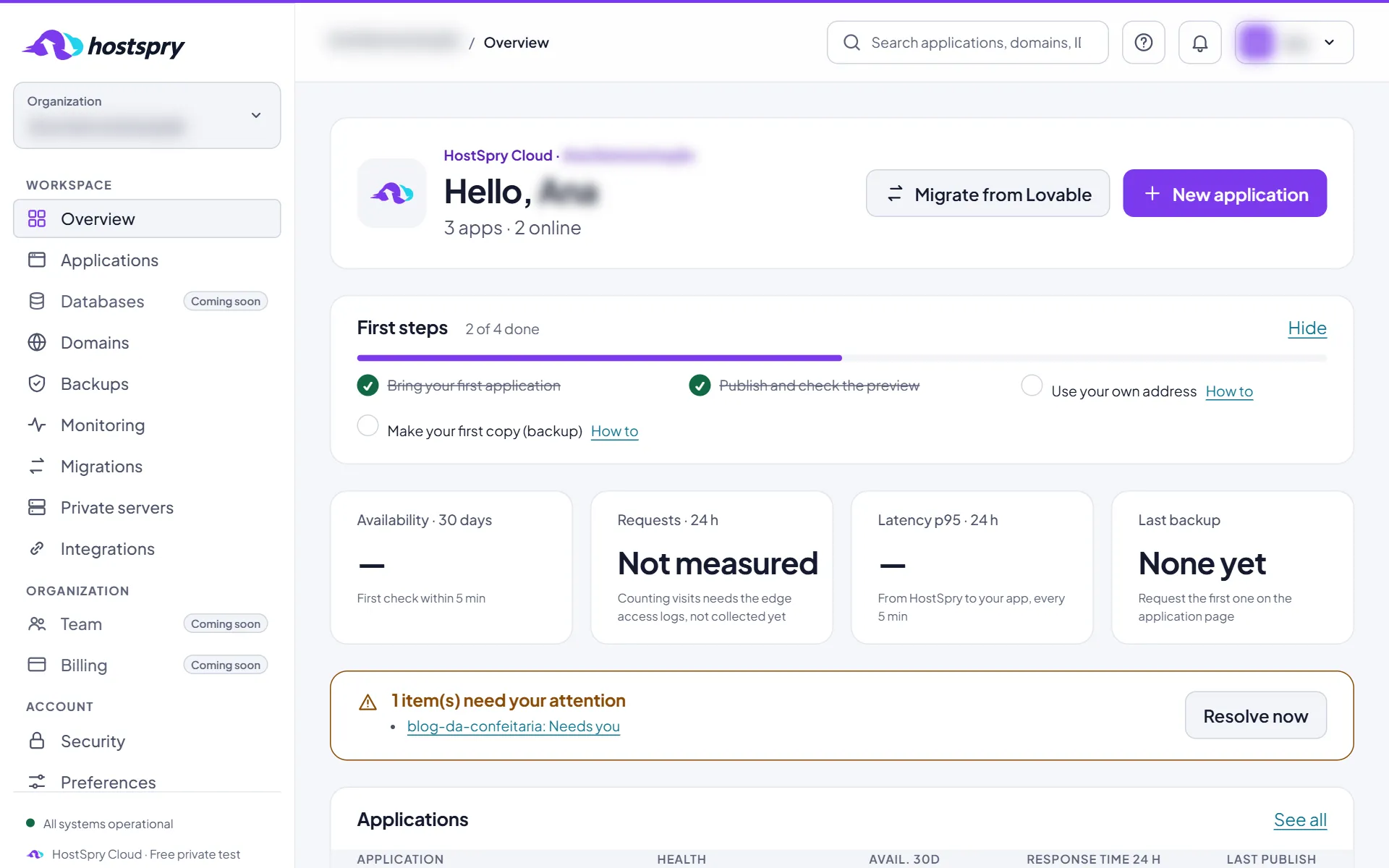Click the HostSpry Cloud app logo tile

392,193
